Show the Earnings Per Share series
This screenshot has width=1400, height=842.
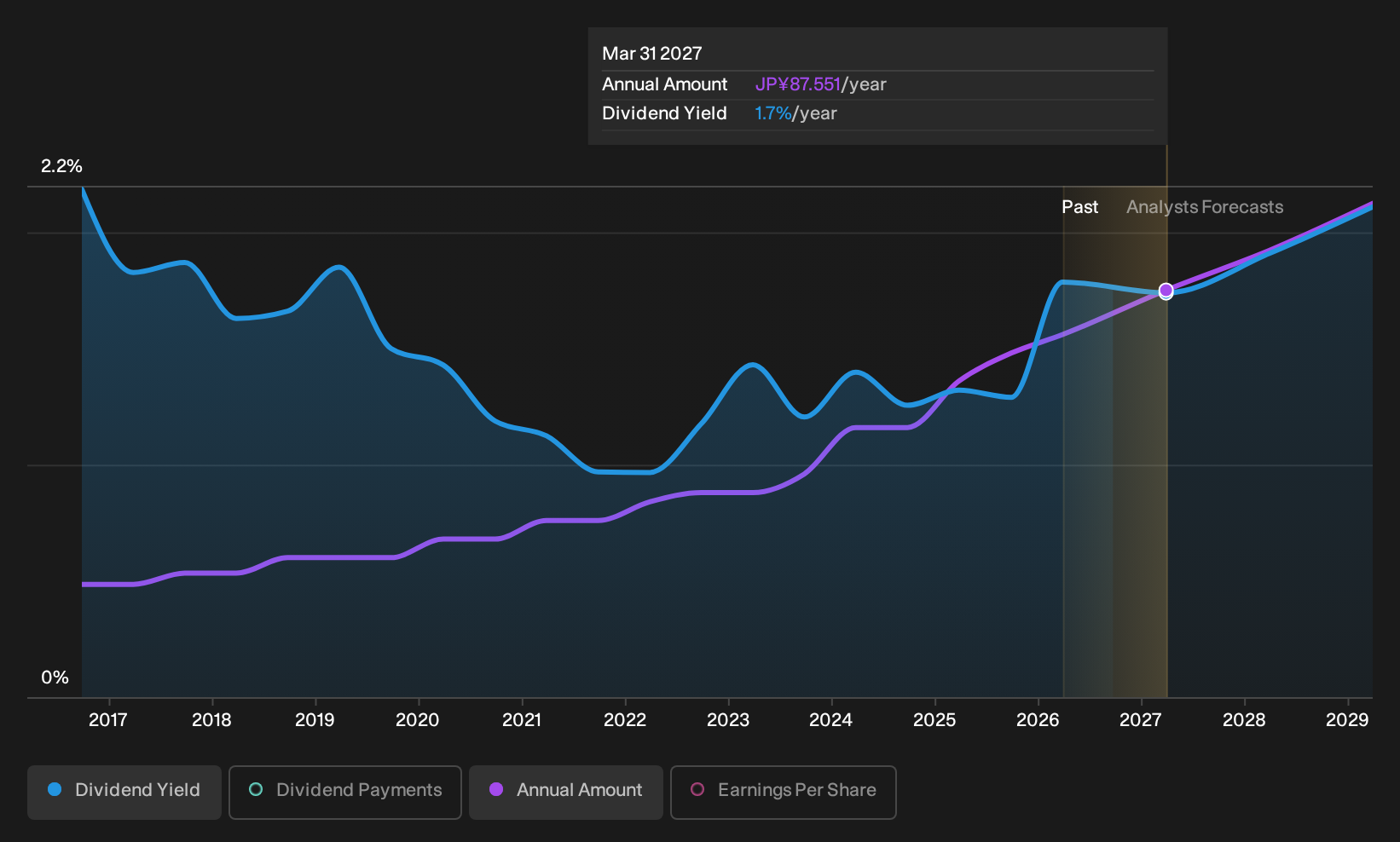point(784,792)
